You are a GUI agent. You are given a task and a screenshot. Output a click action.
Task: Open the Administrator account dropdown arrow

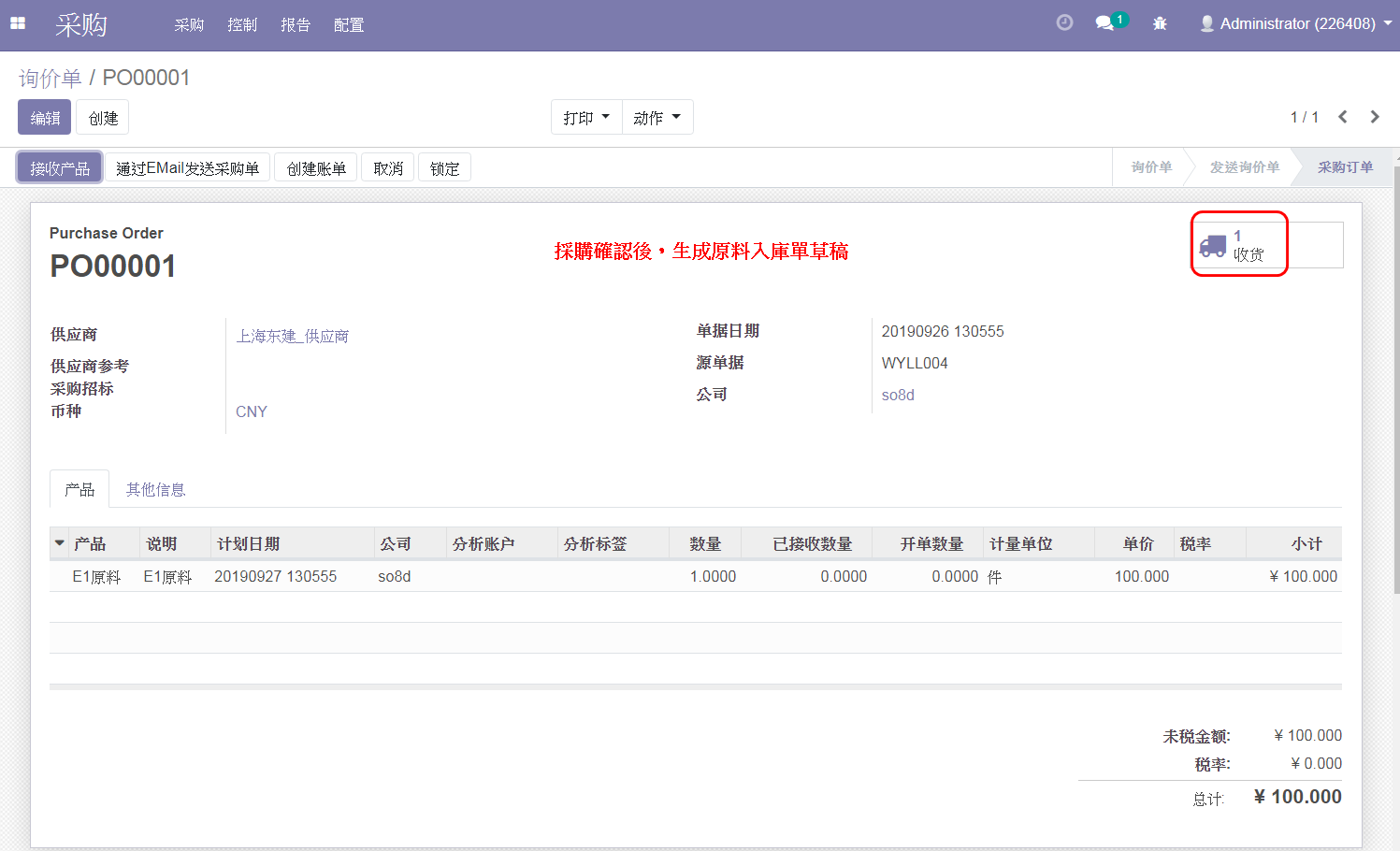[1388, 23]
